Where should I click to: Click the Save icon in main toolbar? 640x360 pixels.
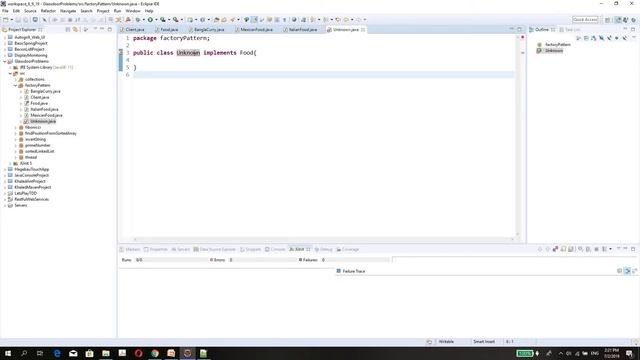click(x=18, y=20)
